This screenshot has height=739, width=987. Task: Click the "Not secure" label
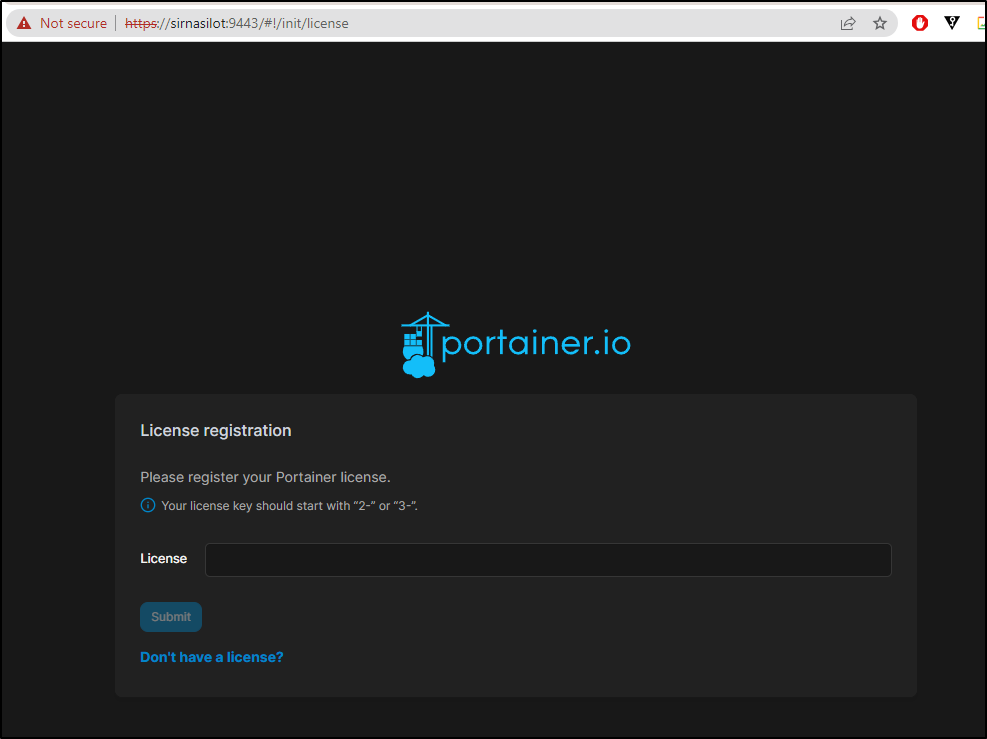coord(73,23)
